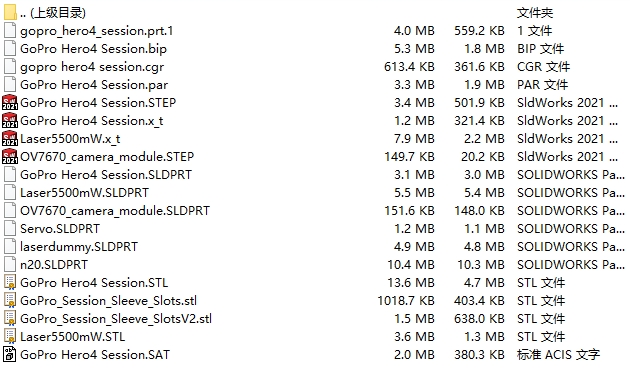The image size is (630, 374).
Task: Click the ACIS icon of GoPro Hero4 Session.SAT
Action: coord(10,354)
